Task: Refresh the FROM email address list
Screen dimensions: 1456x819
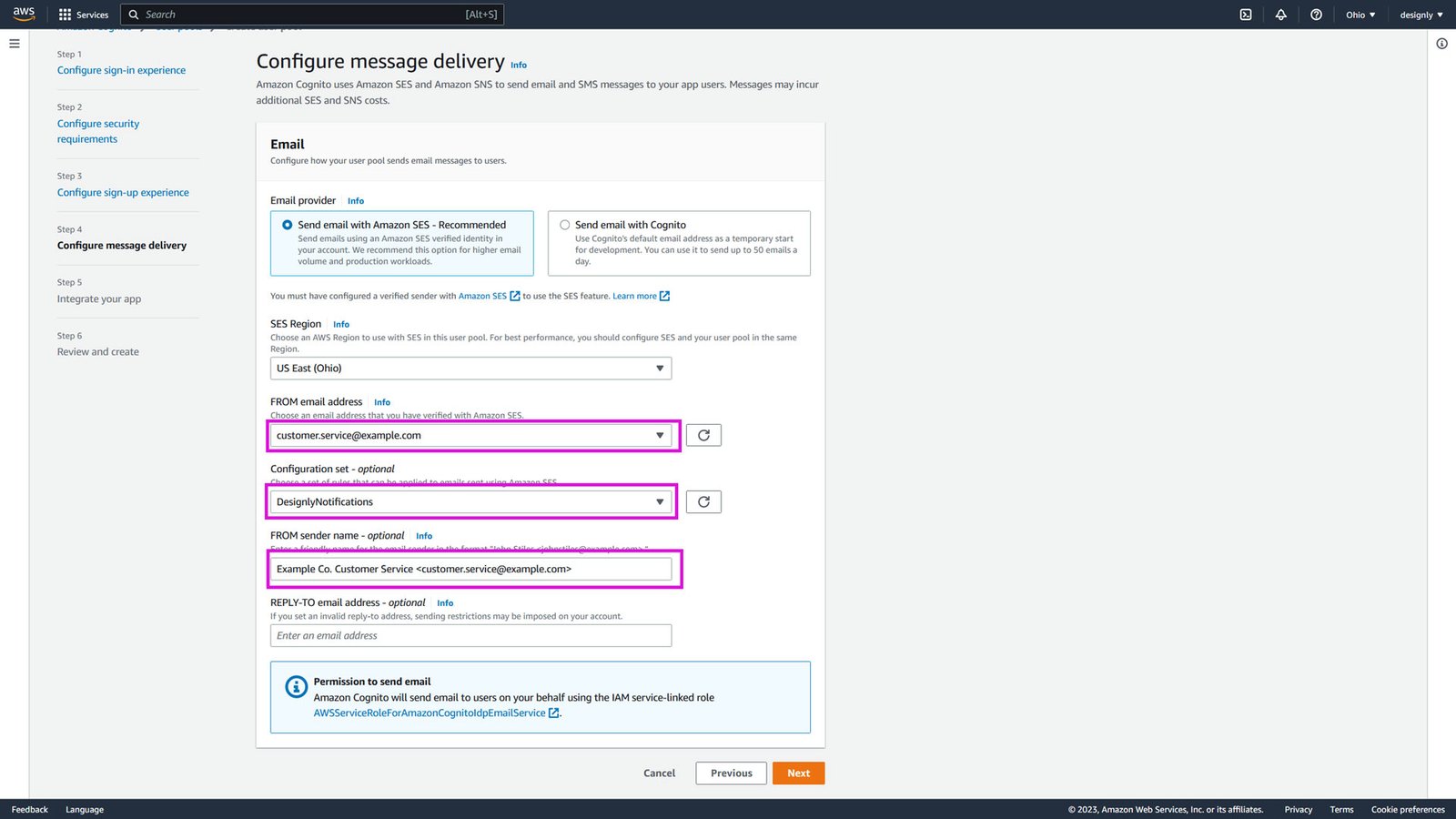Action: click(703, 434)
